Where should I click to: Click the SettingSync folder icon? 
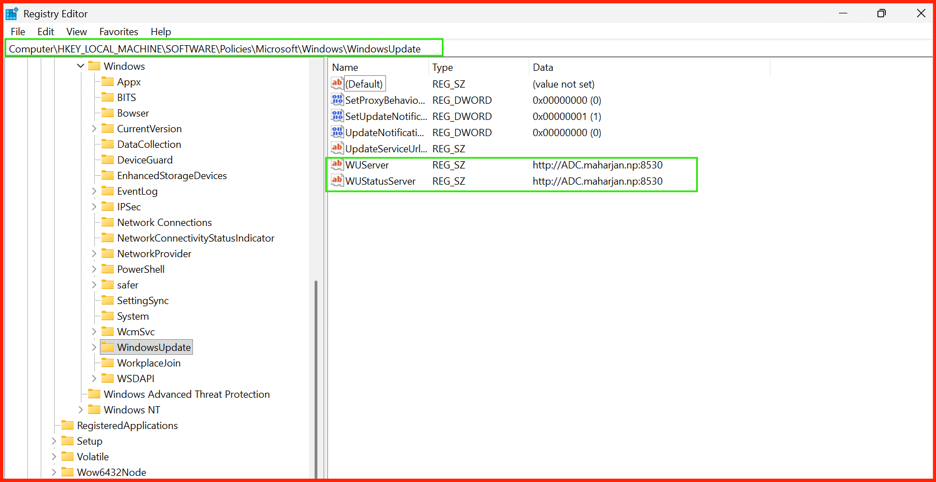pos(107,300)
